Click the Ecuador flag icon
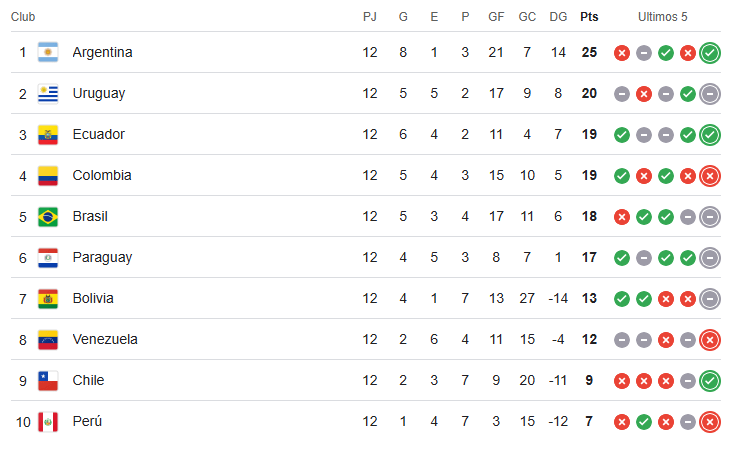This screenshot has width=742, height=460. [48, 134]
